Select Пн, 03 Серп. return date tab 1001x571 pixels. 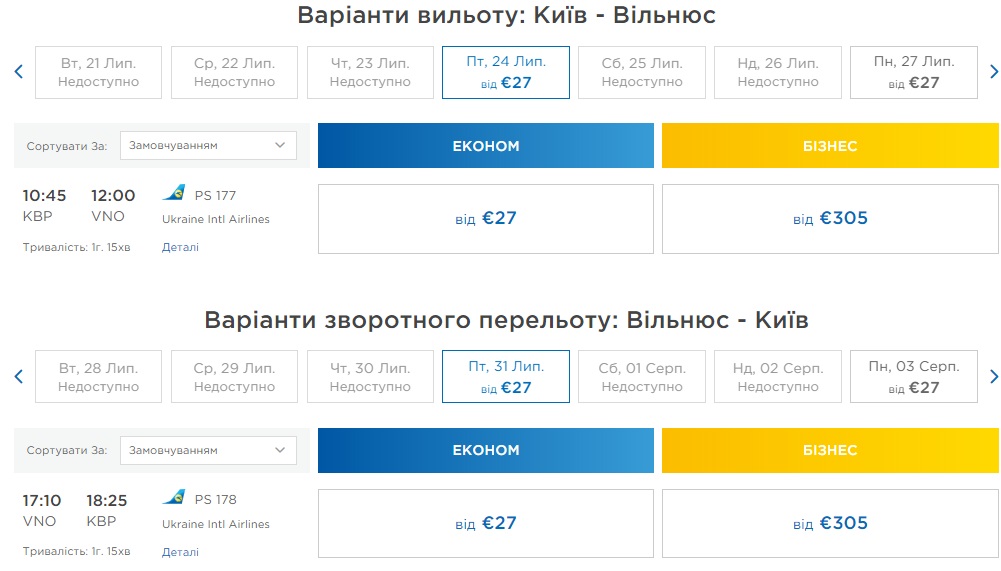[913, 377]
